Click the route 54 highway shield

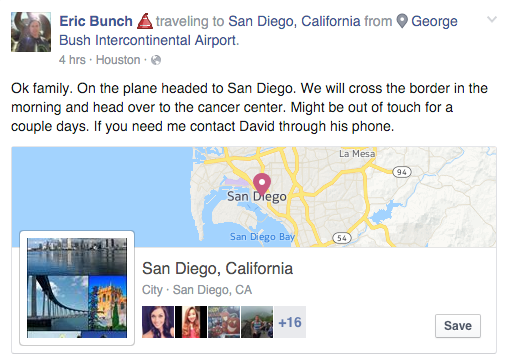click(x=342, y=238)
